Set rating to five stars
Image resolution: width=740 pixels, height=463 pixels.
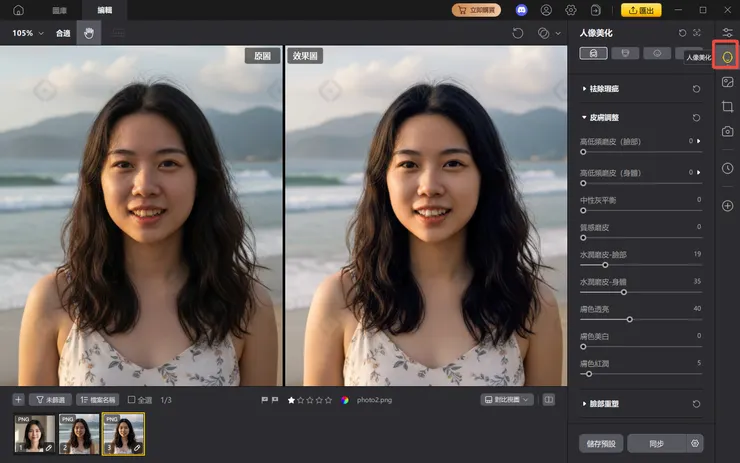tap(328, 400)
